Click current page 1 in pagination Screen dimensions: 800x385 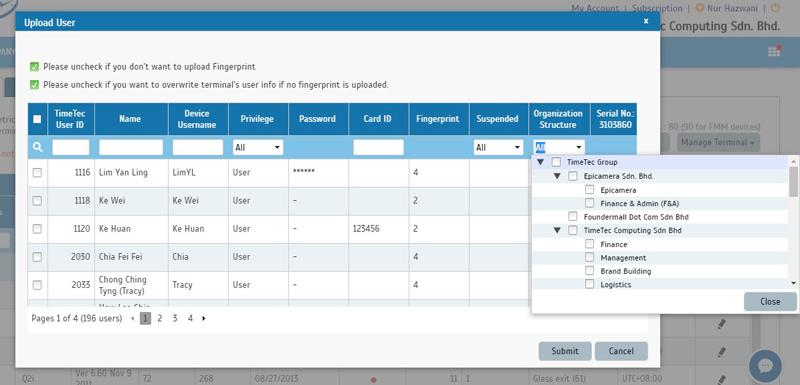pos(145,318)
